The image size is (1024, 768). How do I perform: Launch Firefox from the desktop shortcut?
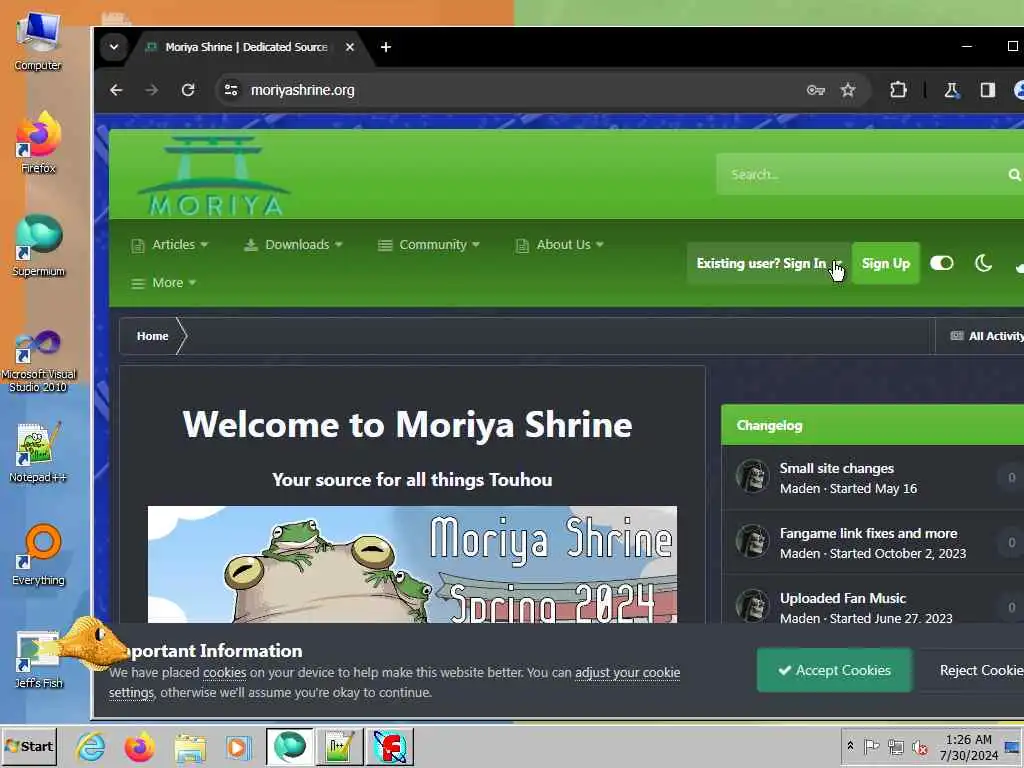(38, 142)
